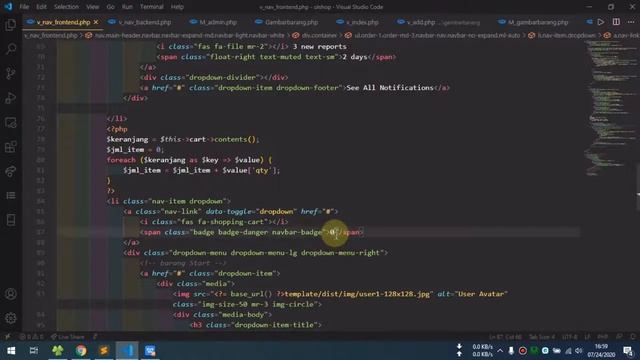Click the div.container breadcrumb segment

click(315, 36)
